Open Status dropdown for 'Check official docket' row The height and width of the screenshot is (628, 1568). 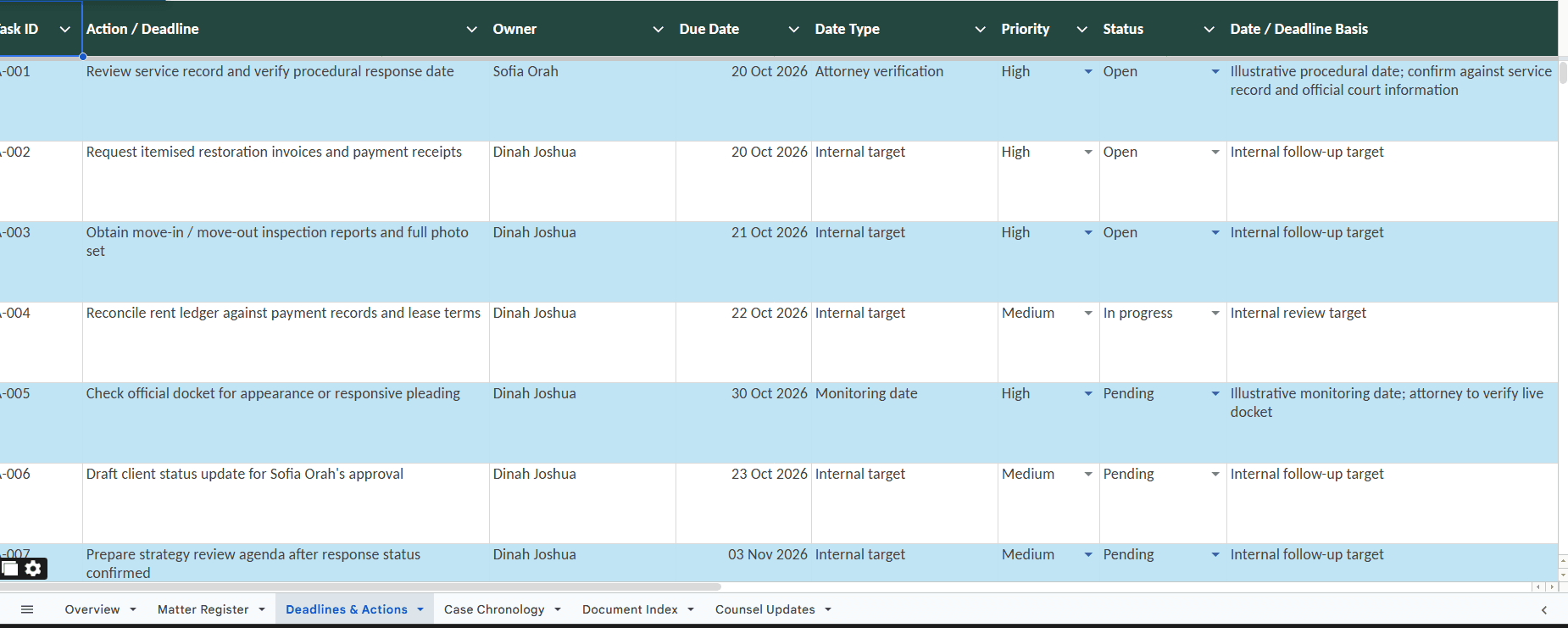click(x=1215, y=394)
